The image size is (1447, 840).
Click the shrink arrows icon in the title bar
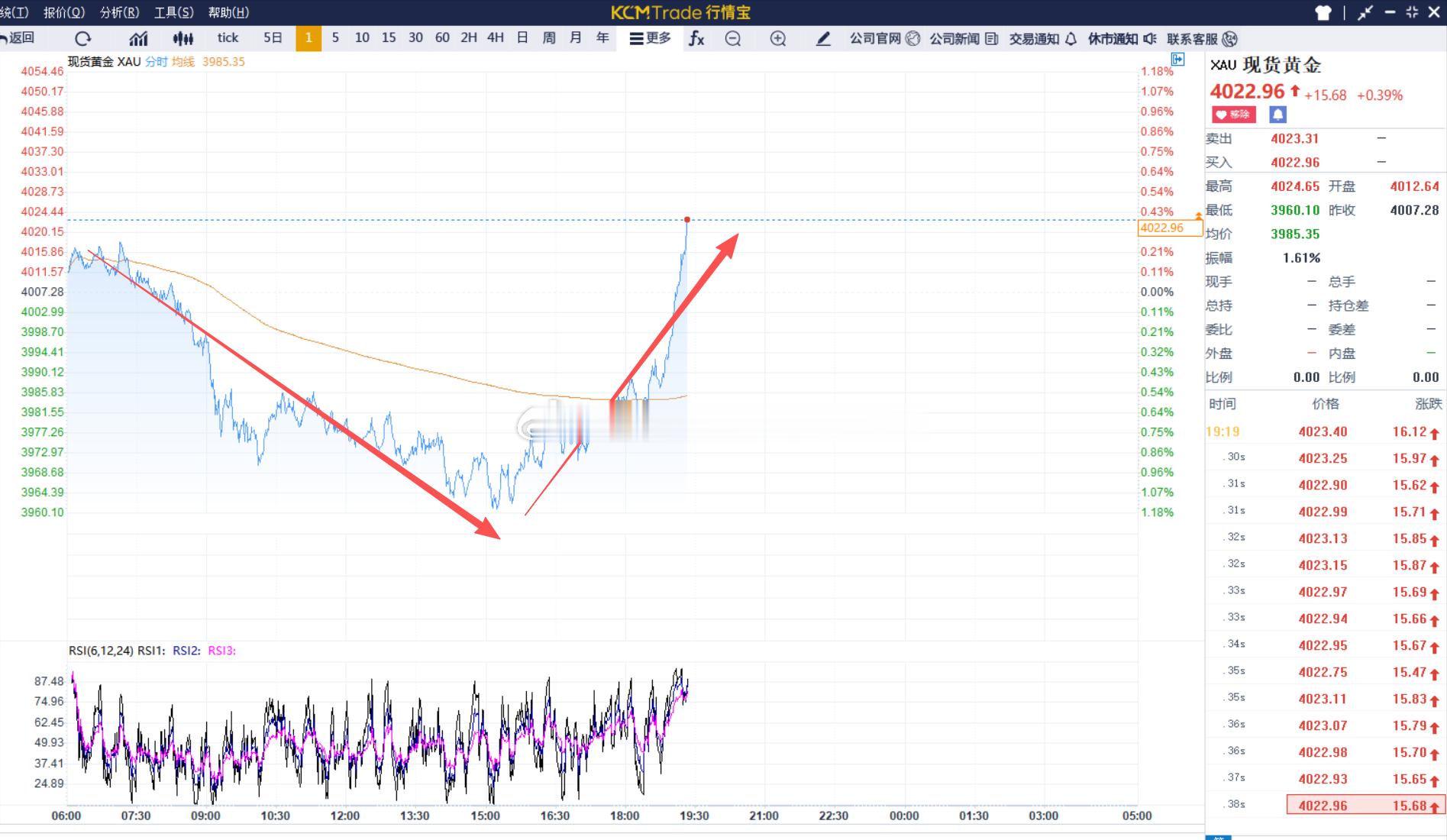(x=1365, y=12)
